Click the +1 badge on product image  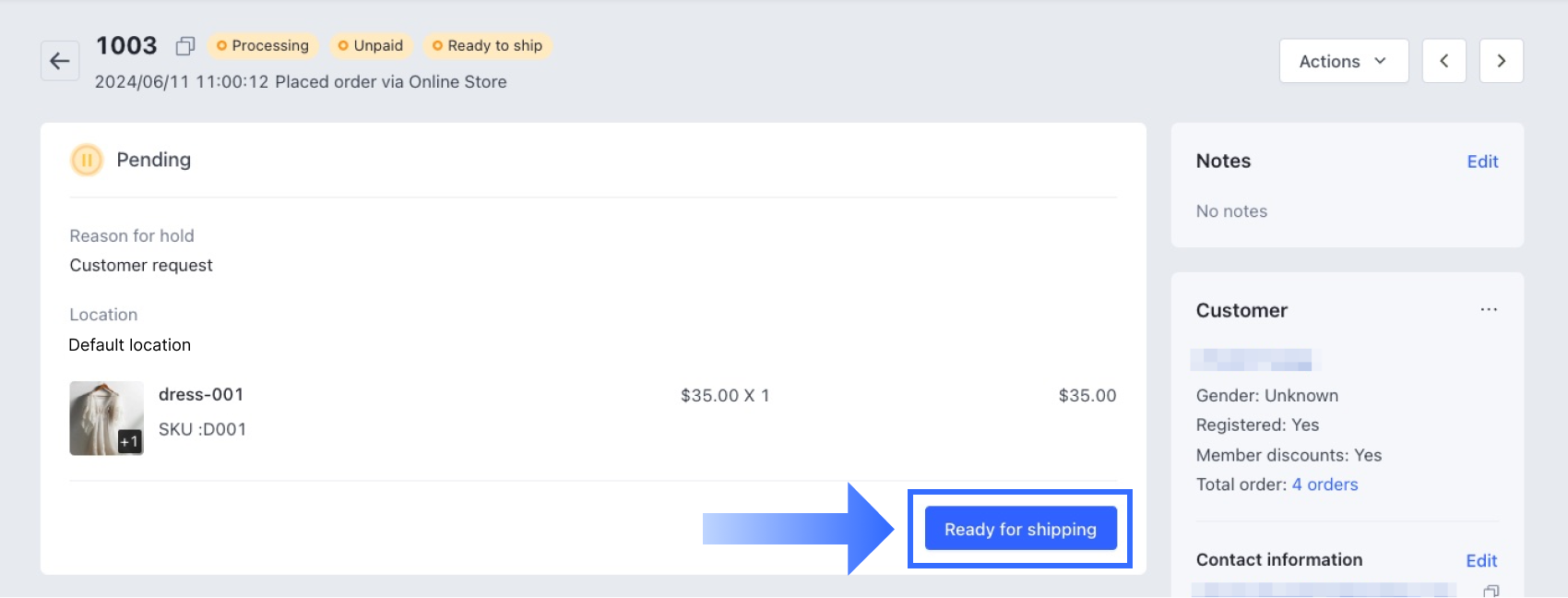(x=129, y=441)
